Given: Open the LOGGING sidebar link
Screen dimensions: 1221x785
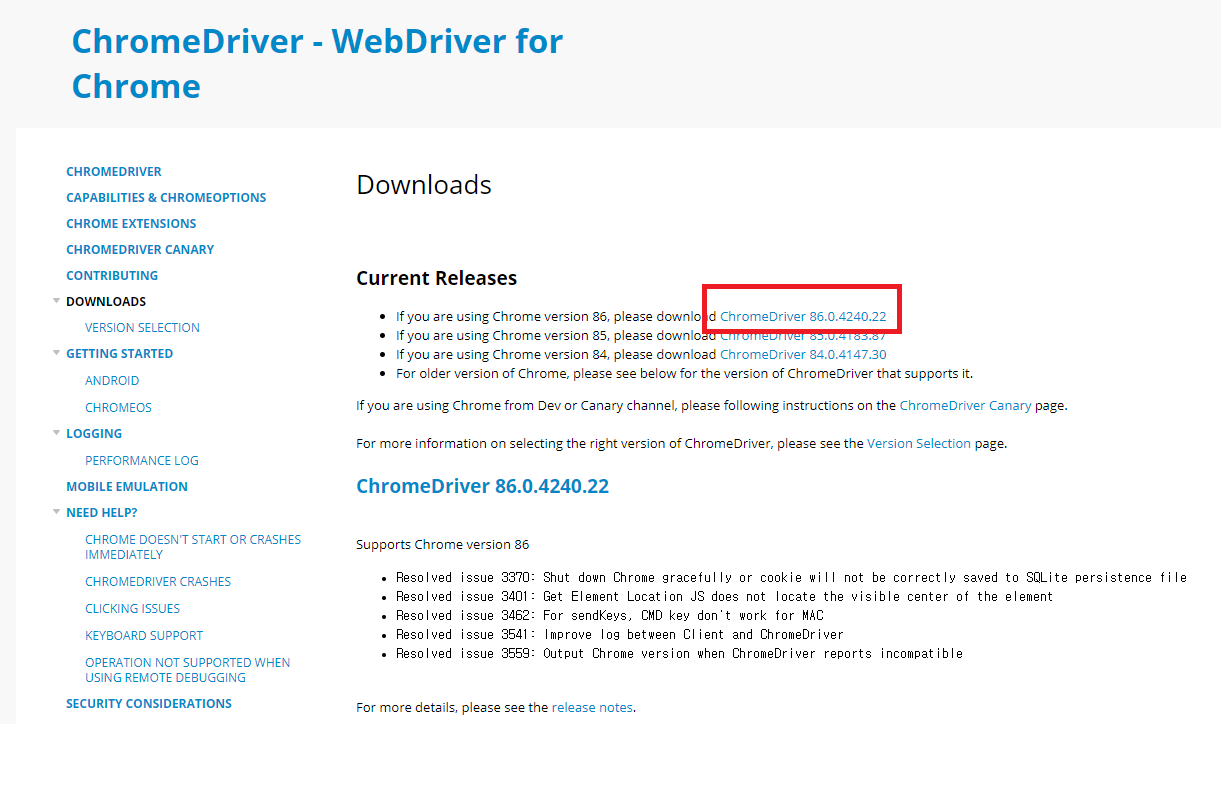Looking at the screenshot, I should coord(94,434).
